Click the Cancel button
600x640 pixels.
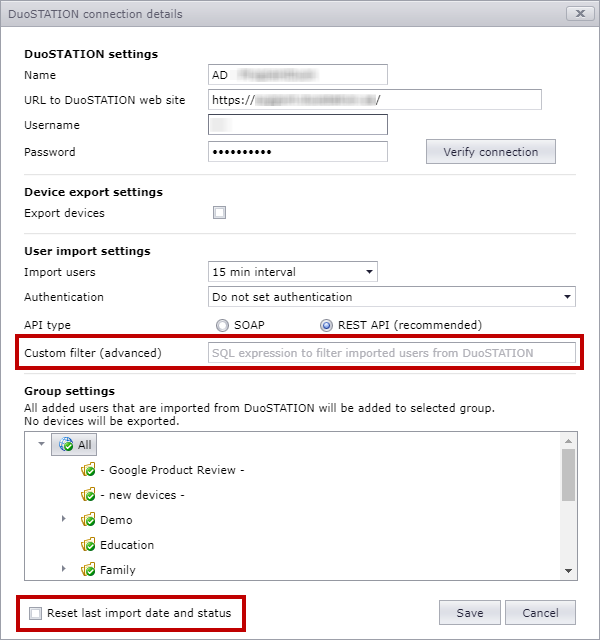(540, 613)
